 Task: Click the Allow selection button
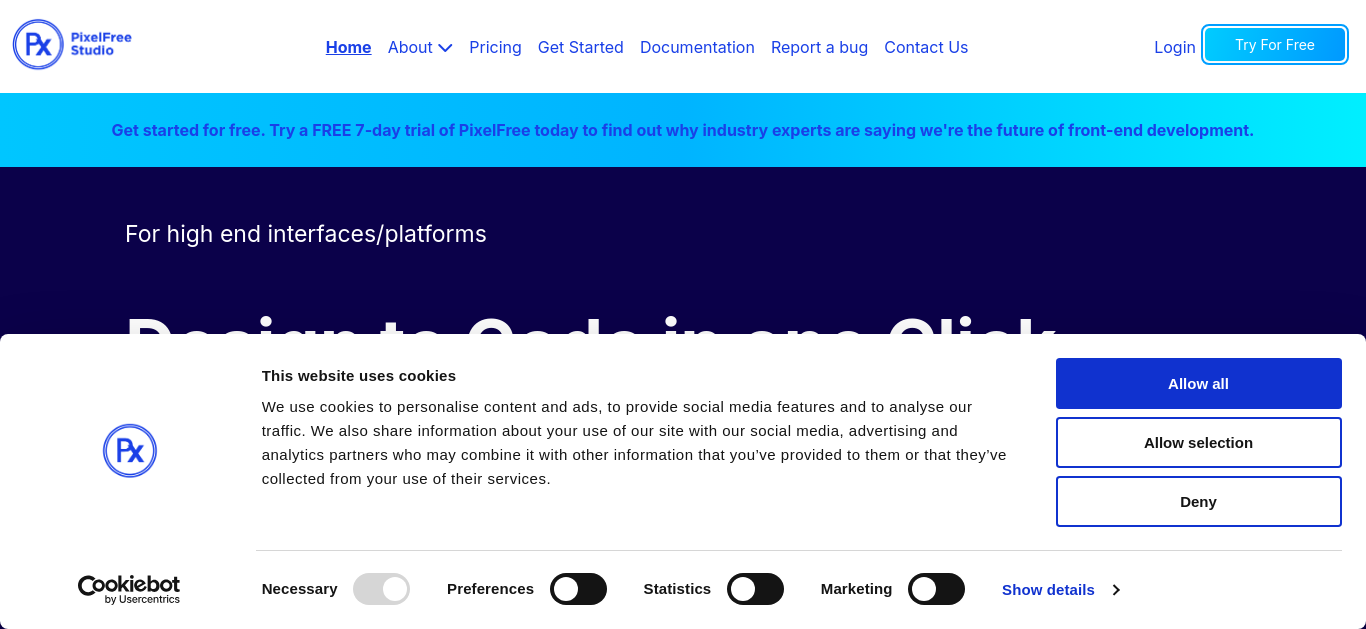pyautogui.click(x=1198, y=443)
